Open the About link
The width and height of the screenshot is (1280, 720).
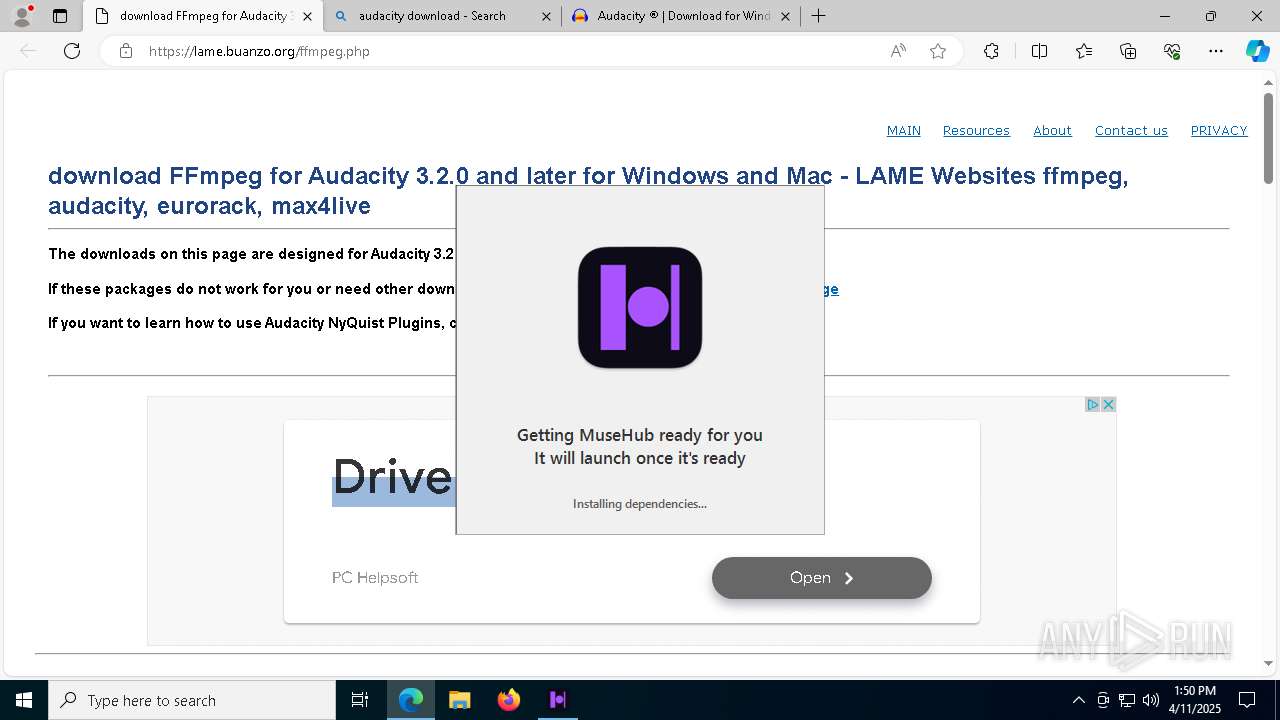pyautogui.click(x=1052, y=130)
